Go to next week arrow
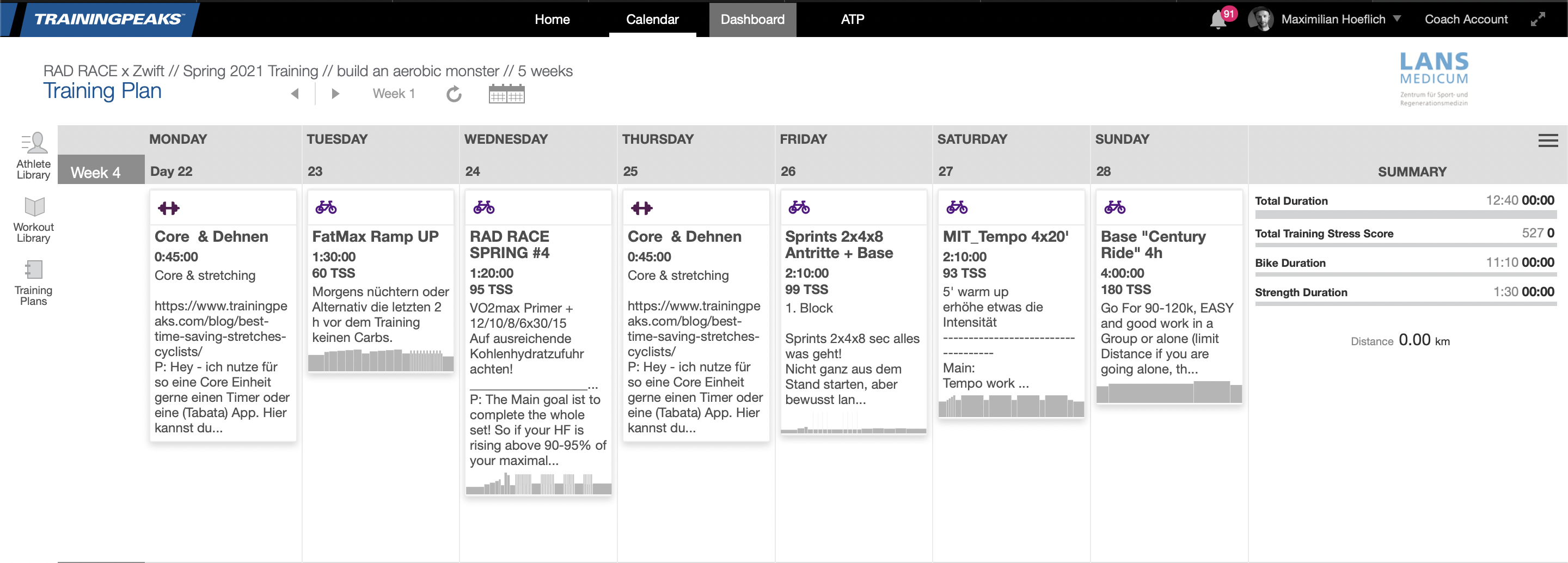This screenshot has width=1568, height=563. click(335, 94)
